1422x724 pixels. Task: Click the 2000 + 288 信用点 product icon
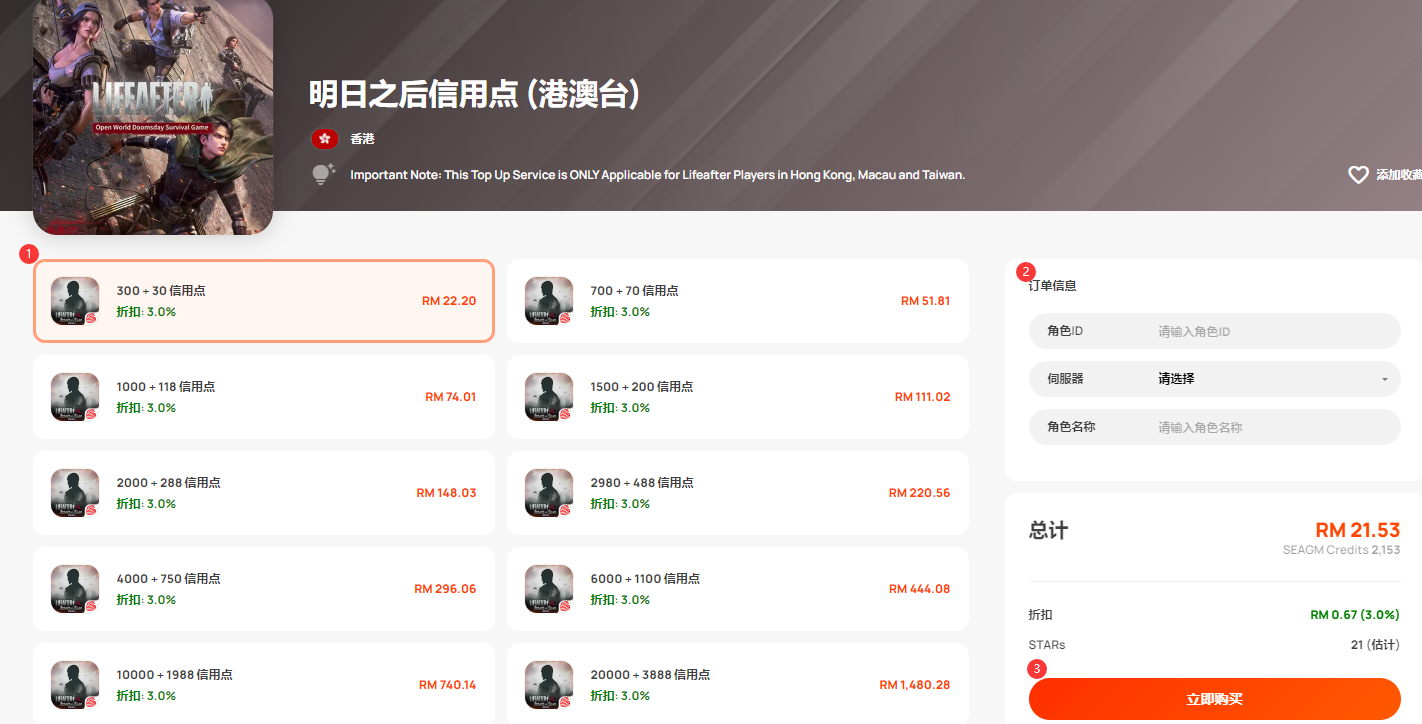click(75, 493)
